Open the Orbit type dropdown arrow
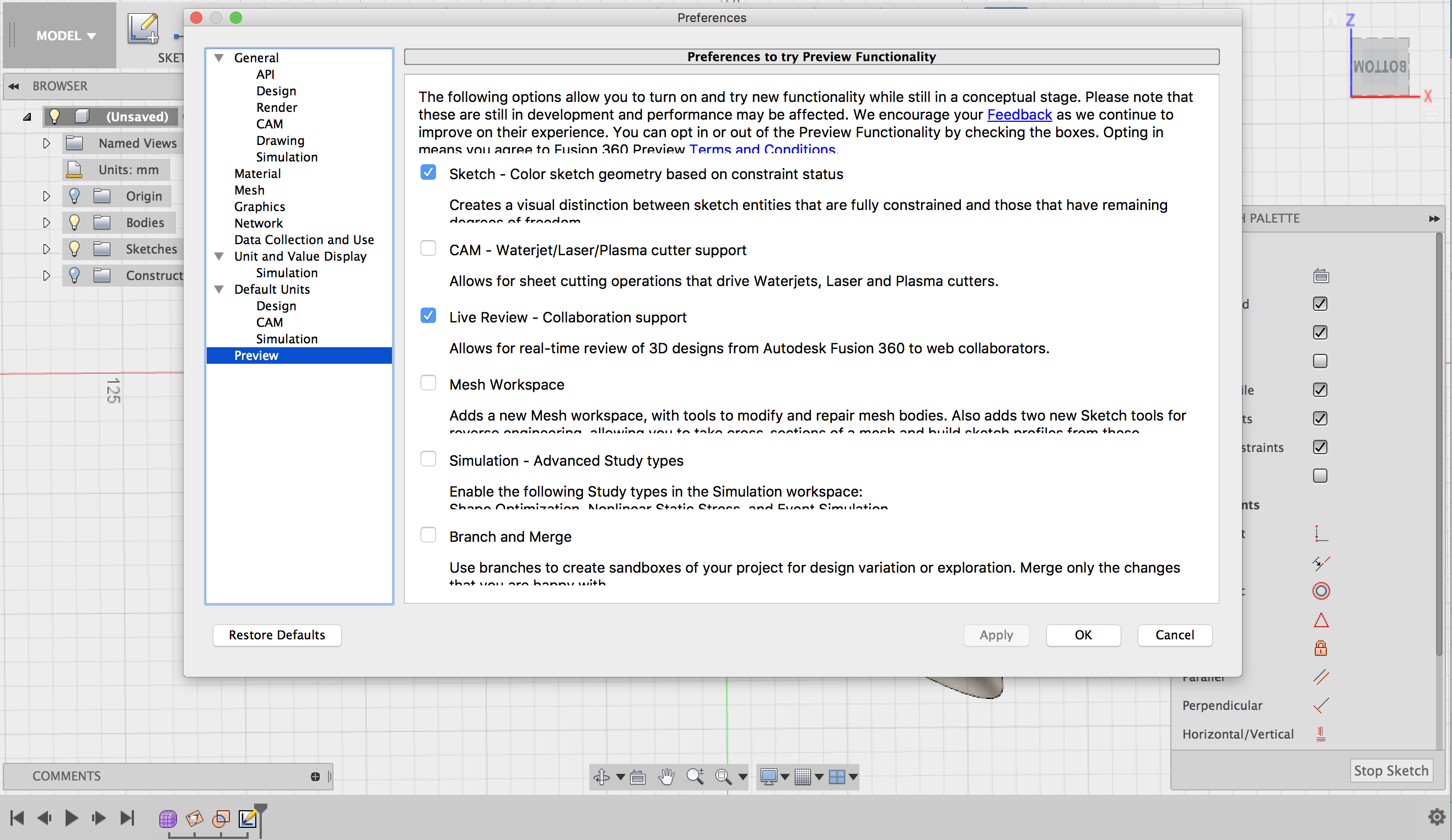 click(x=620, y=778)
